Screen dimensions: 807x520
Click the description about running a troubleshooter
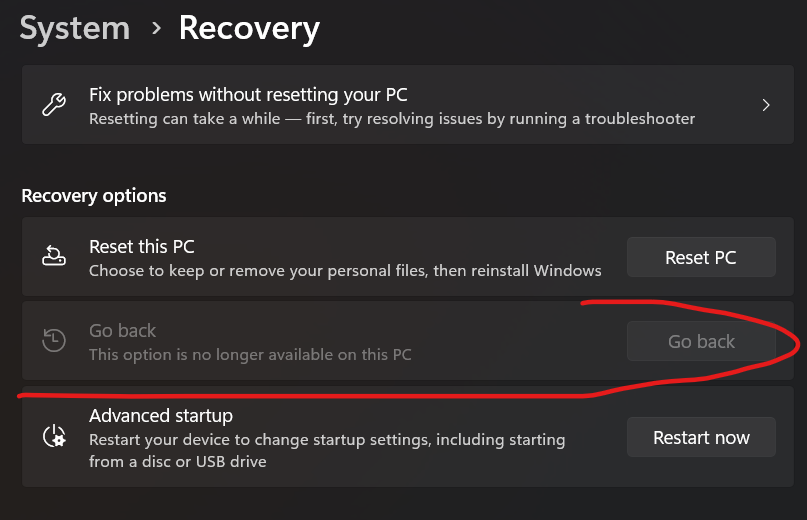tap(392, 119)
